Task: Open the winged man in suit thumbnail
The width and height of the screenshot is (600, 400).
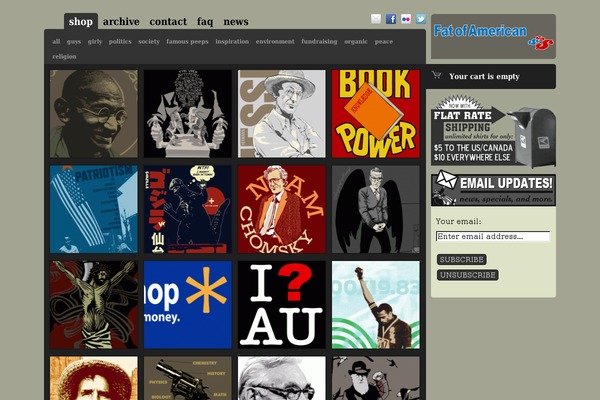Action: pyautogui.click(x=376, y=209)
